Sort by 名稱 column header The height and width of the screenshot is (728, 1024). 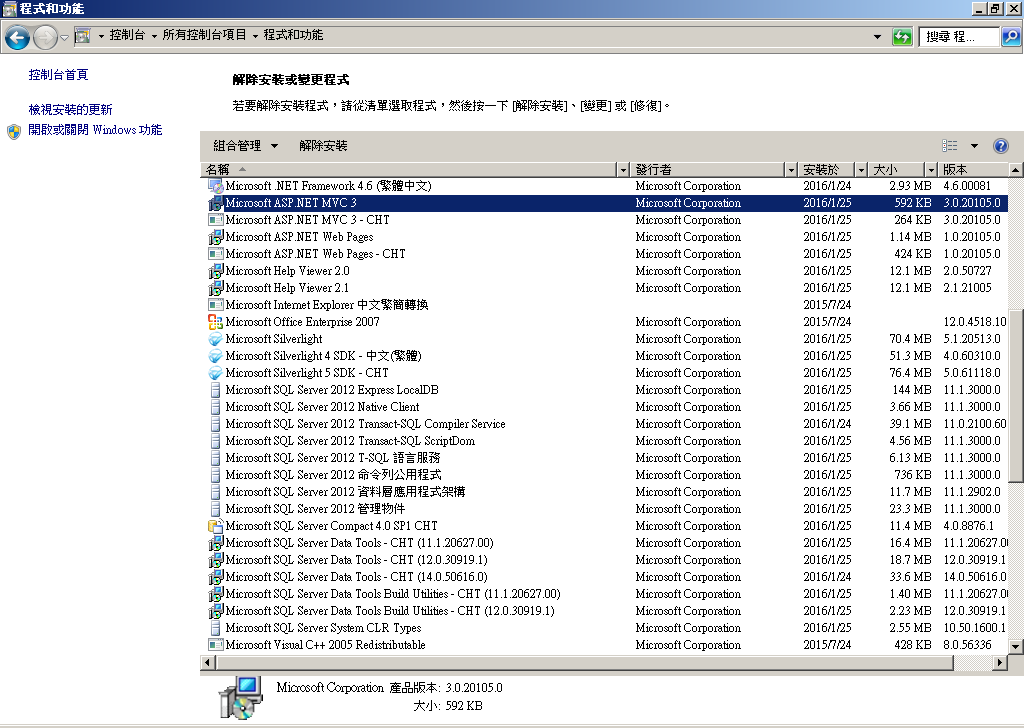pyautogui.click(x=409, y=170)
